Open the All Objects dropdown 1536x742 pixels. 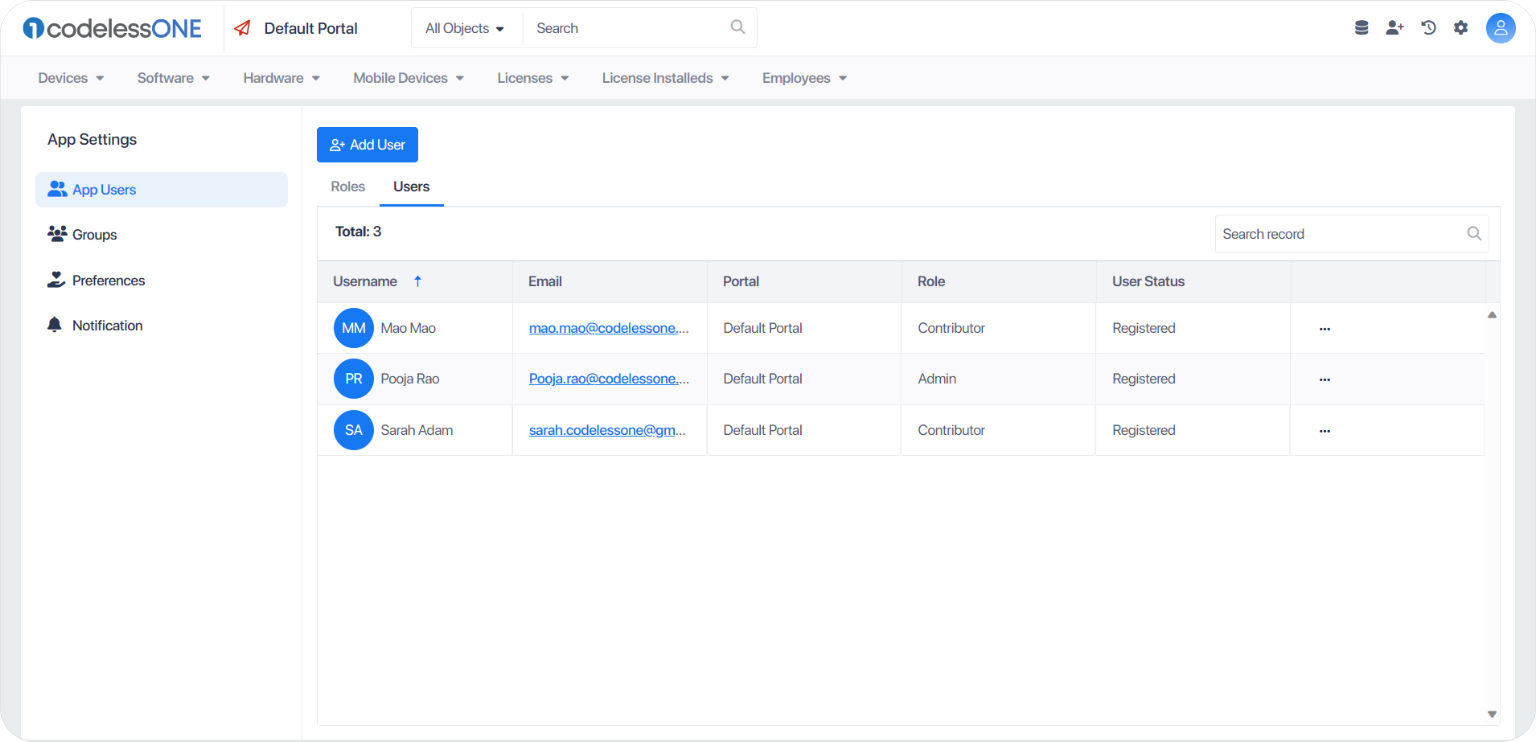(x=465, y=28)
